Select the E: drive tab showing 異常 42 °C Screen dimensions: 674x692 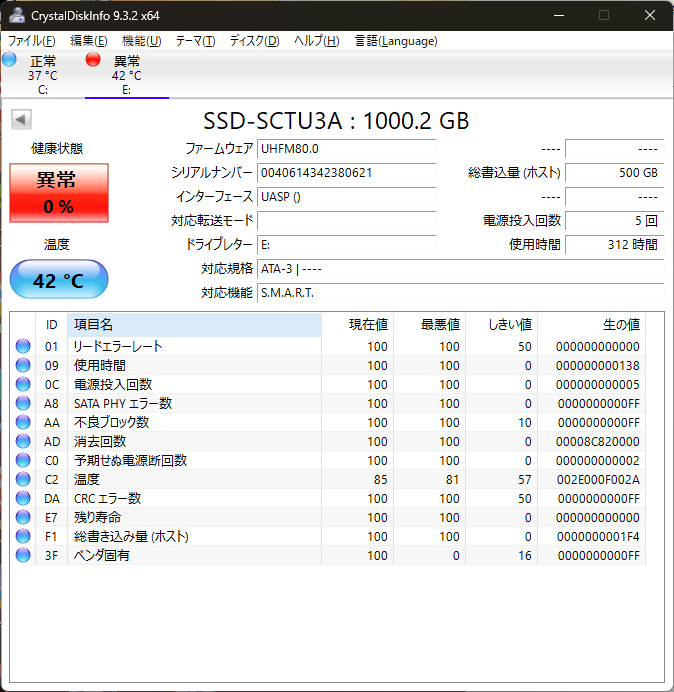click(x=127, y=75)
